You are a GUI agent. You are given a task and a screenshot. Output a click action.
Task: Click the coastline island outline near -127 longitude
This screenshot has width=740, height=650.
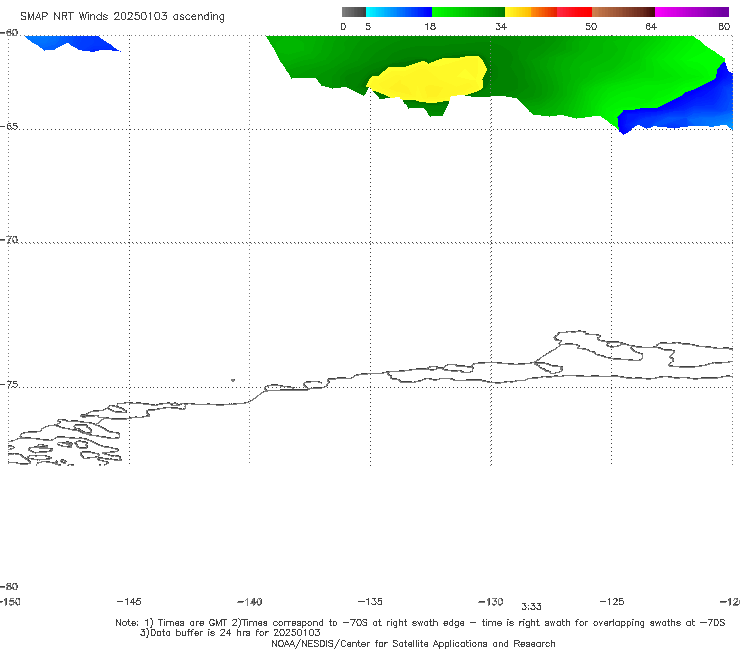(598, 345)
